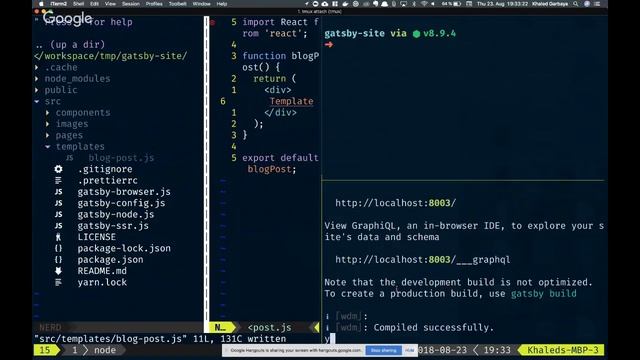The image size is (640, 360).
Task: Click the vim mode indicator 'N…' in statusline
Action: pos(220,327)
